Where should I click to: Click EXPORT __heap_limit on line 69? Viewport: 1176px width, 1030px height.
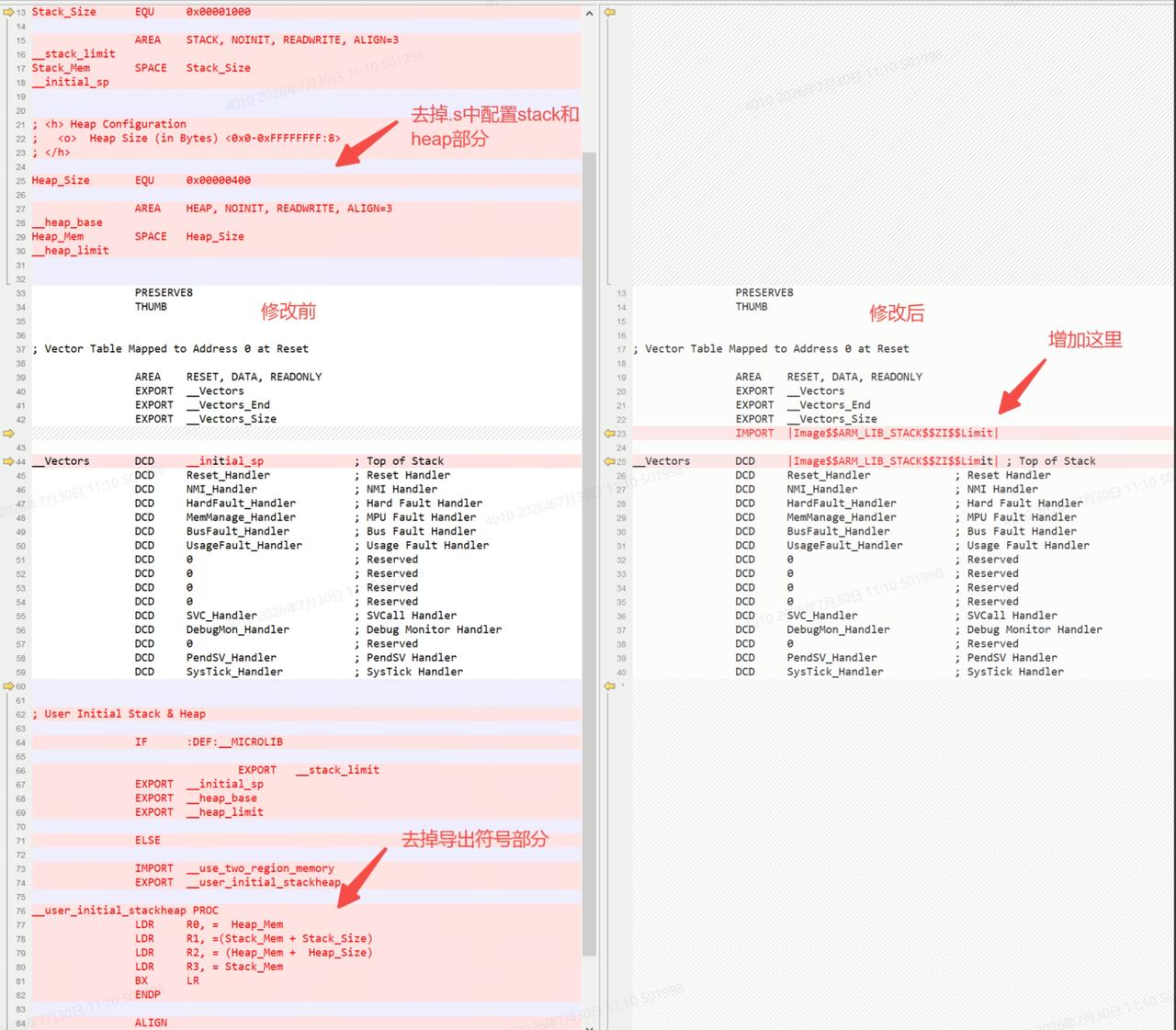[x=198, y=812]
